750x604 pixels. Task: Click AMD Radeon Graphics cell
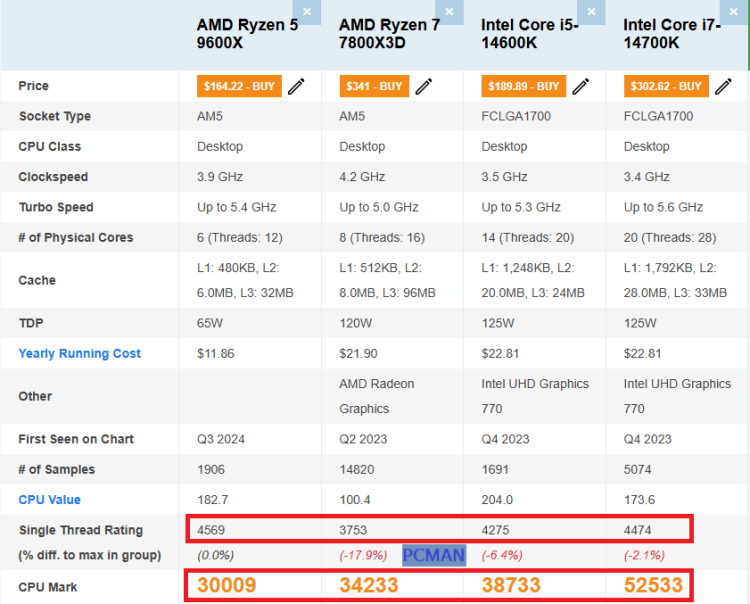[377, 396]
